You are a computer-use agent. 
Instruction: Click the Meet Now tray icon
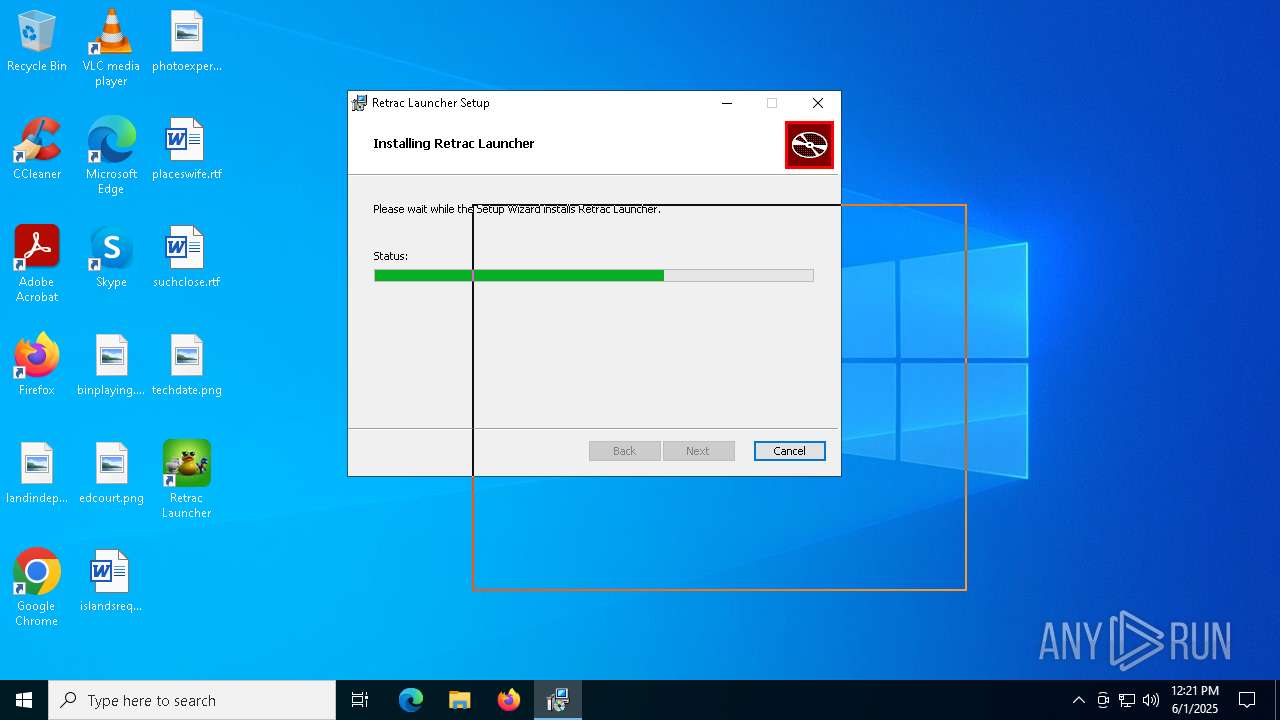pyautogui.click(x=1103, y=700)
